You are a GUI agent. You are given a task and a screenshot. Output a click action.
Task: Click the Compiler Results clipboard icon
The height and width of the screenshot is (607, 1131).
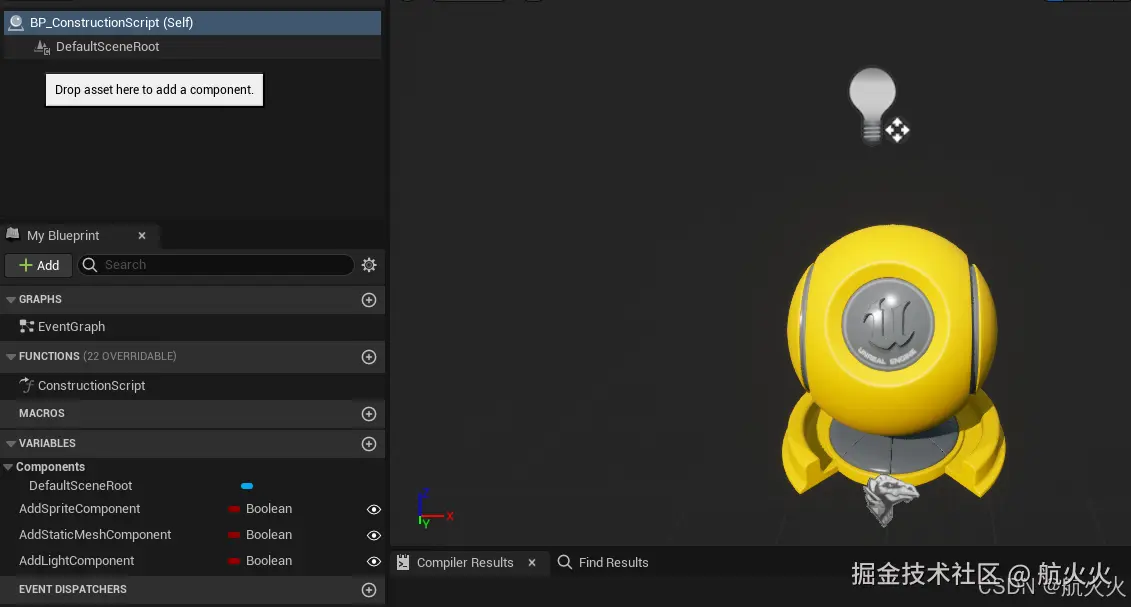[403, 562]
